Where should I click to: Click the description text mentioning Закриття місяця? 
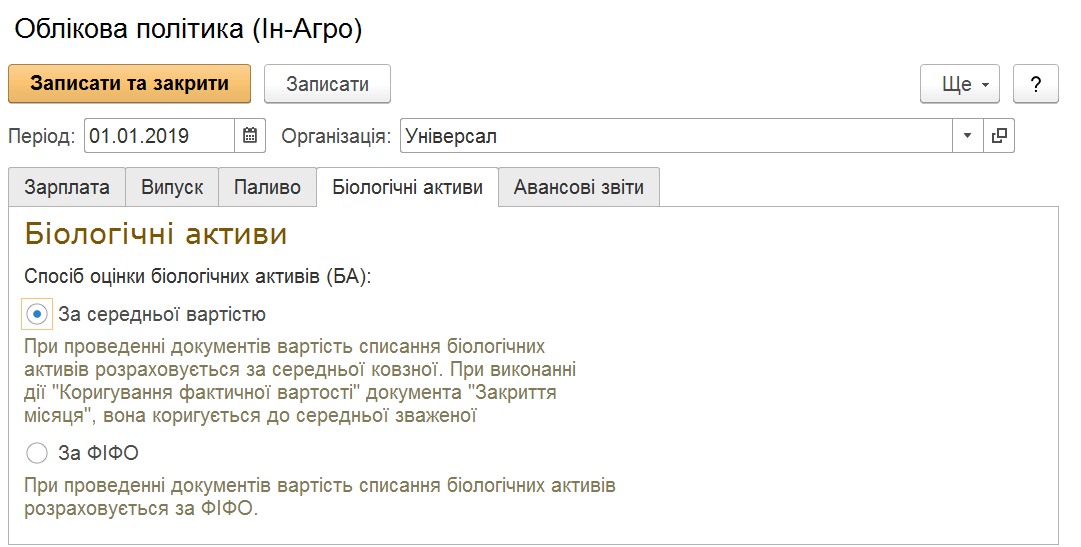click(x=300, y=381)
